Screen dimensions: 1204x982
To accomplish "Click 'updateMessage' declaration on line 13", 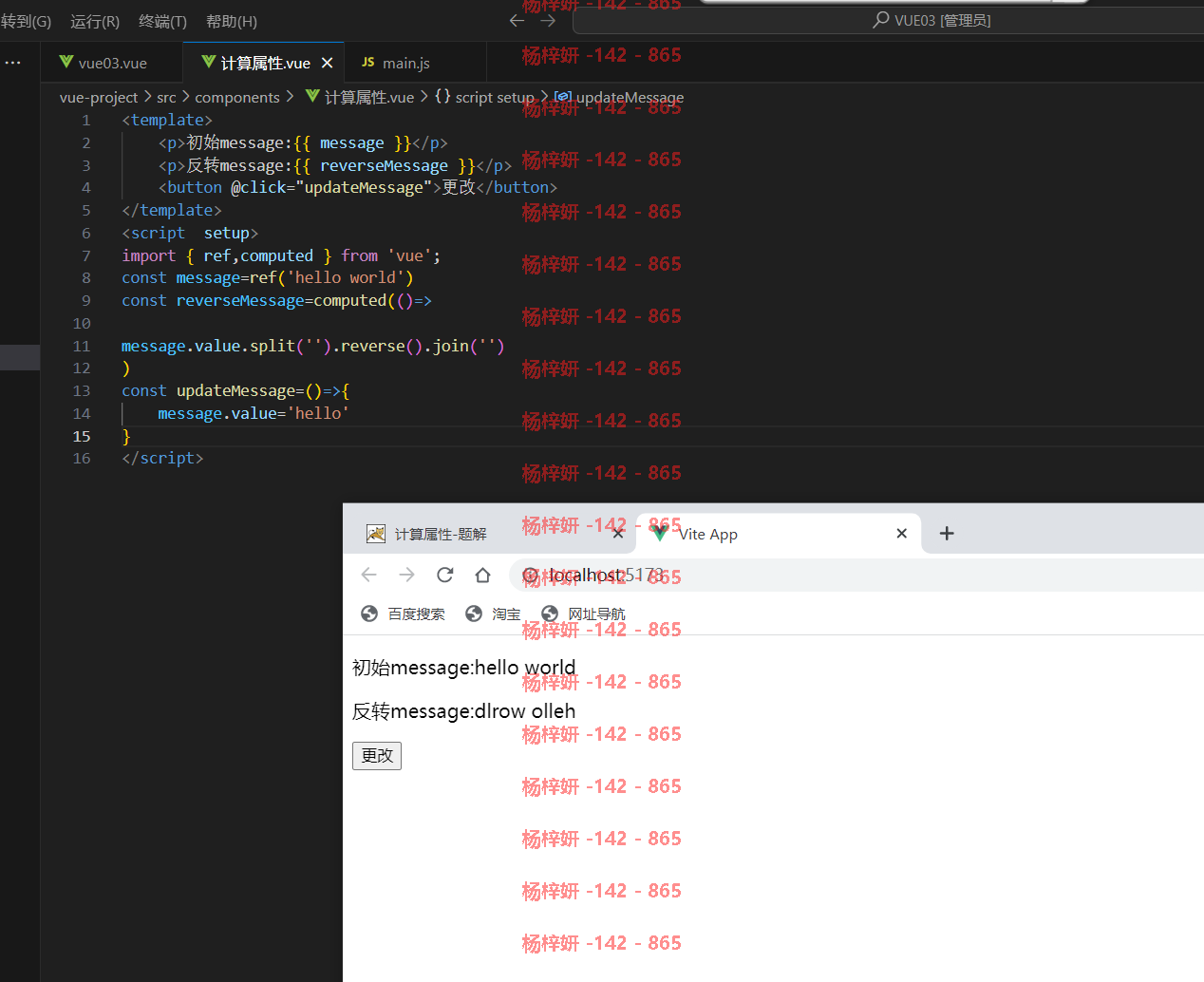I will click(235, 391).
